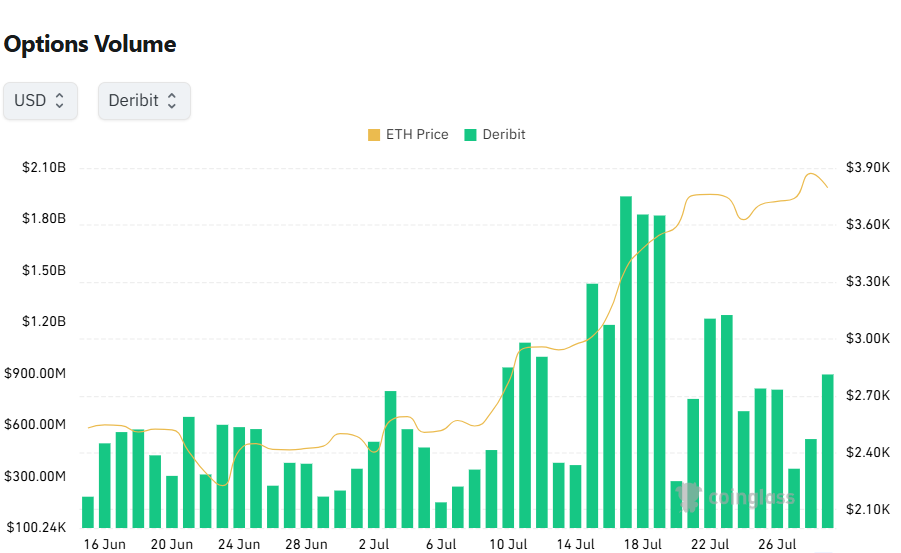Screen dimensions: 901x553
Task: Open the USD currency dropdown
Action: coord(40,101)
